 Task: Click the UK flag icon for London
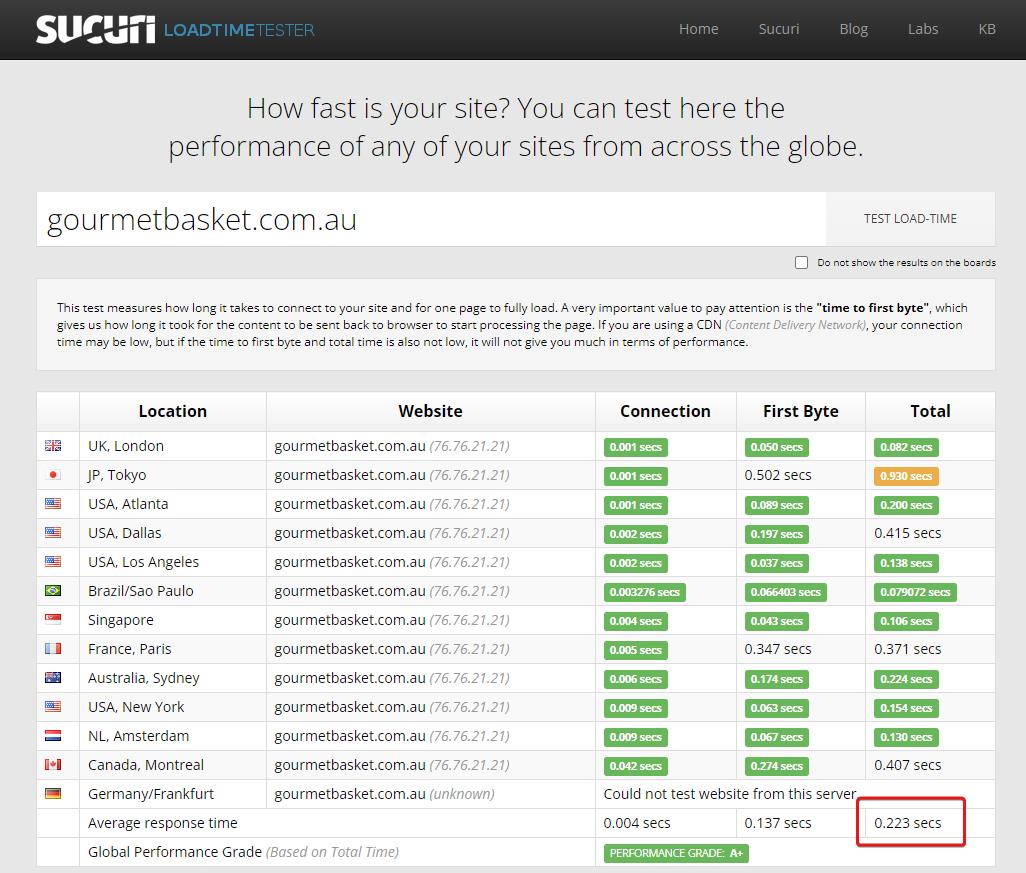[53, 446]
